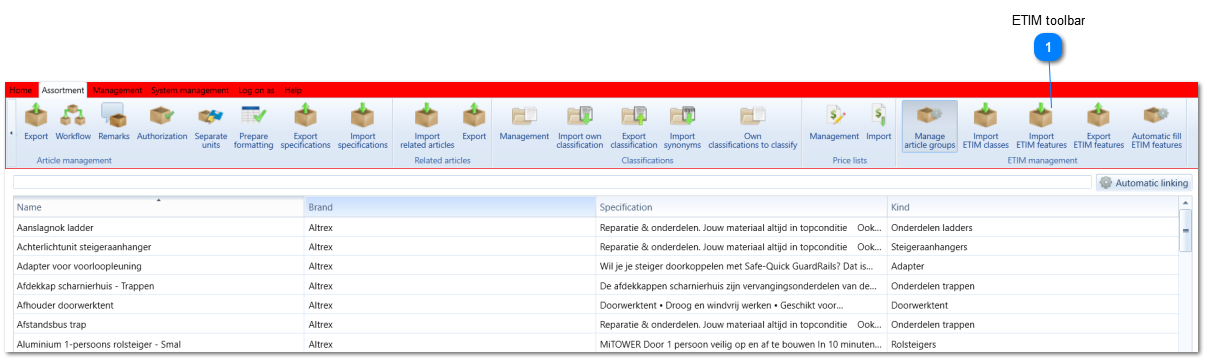1207x361 pixels.
Task: Select the Aanslagnok ladder row
Action: click(x=596, y=227)
